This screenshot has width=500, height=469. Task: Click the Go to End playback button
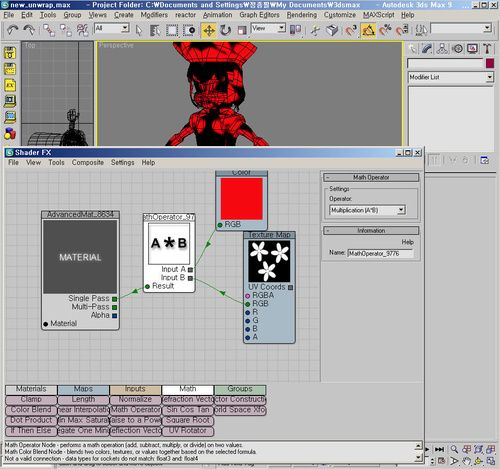point(439,449)
